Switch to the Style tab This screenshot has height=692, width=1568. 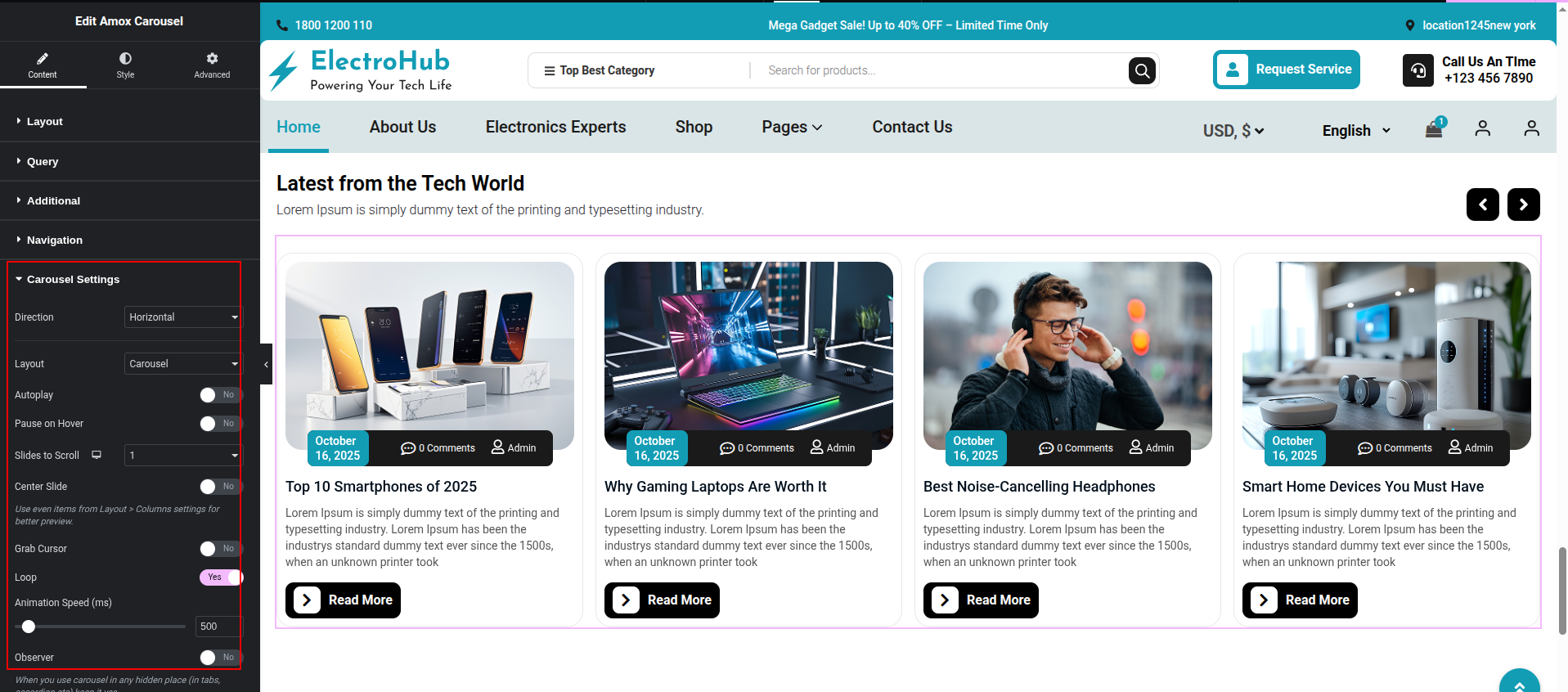125,65
